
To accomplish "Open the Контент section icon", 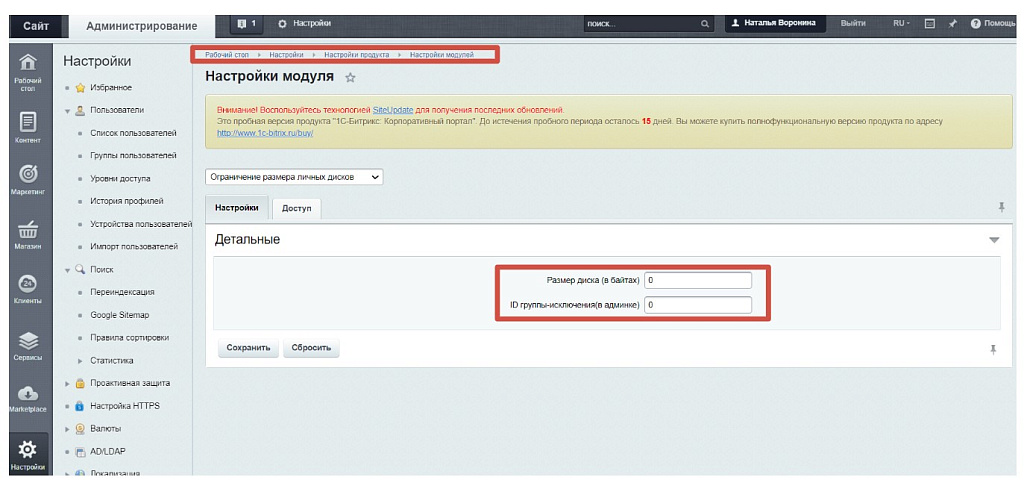I will pyautogui.click(x=28, y=127).
